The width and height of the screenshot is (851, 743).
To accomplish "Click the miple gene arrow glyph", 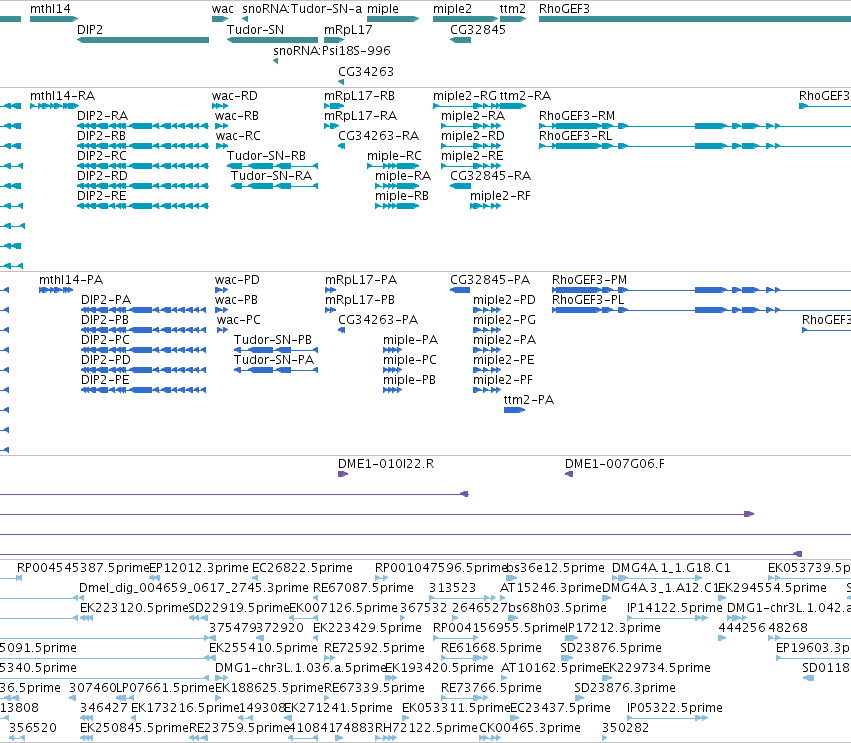I will click(393, 19).
